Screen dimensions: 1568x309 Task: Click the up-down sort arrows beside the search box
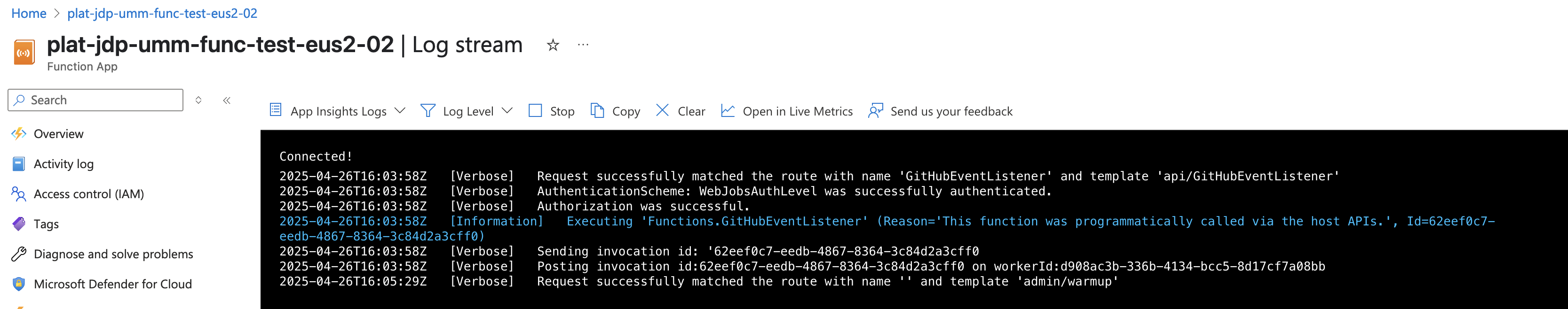click(x=198, y=100)
